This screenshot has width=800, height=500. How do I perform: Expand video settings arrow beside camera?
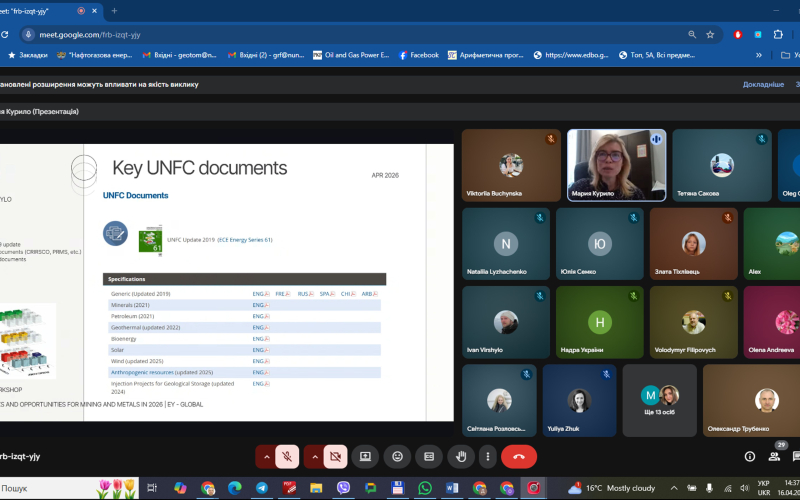click(x=315, y=457)
